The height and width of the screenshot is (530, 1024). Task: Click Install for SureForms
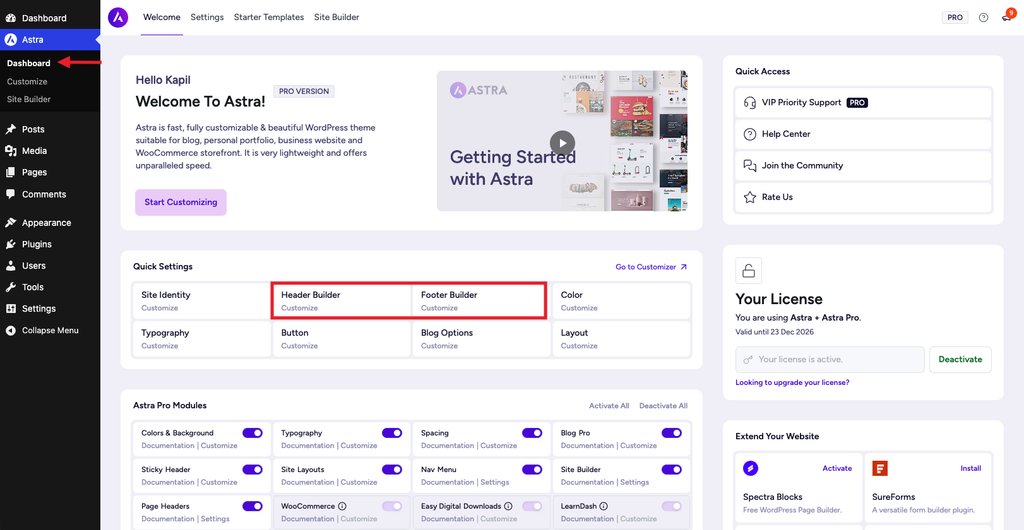[970, 468]
